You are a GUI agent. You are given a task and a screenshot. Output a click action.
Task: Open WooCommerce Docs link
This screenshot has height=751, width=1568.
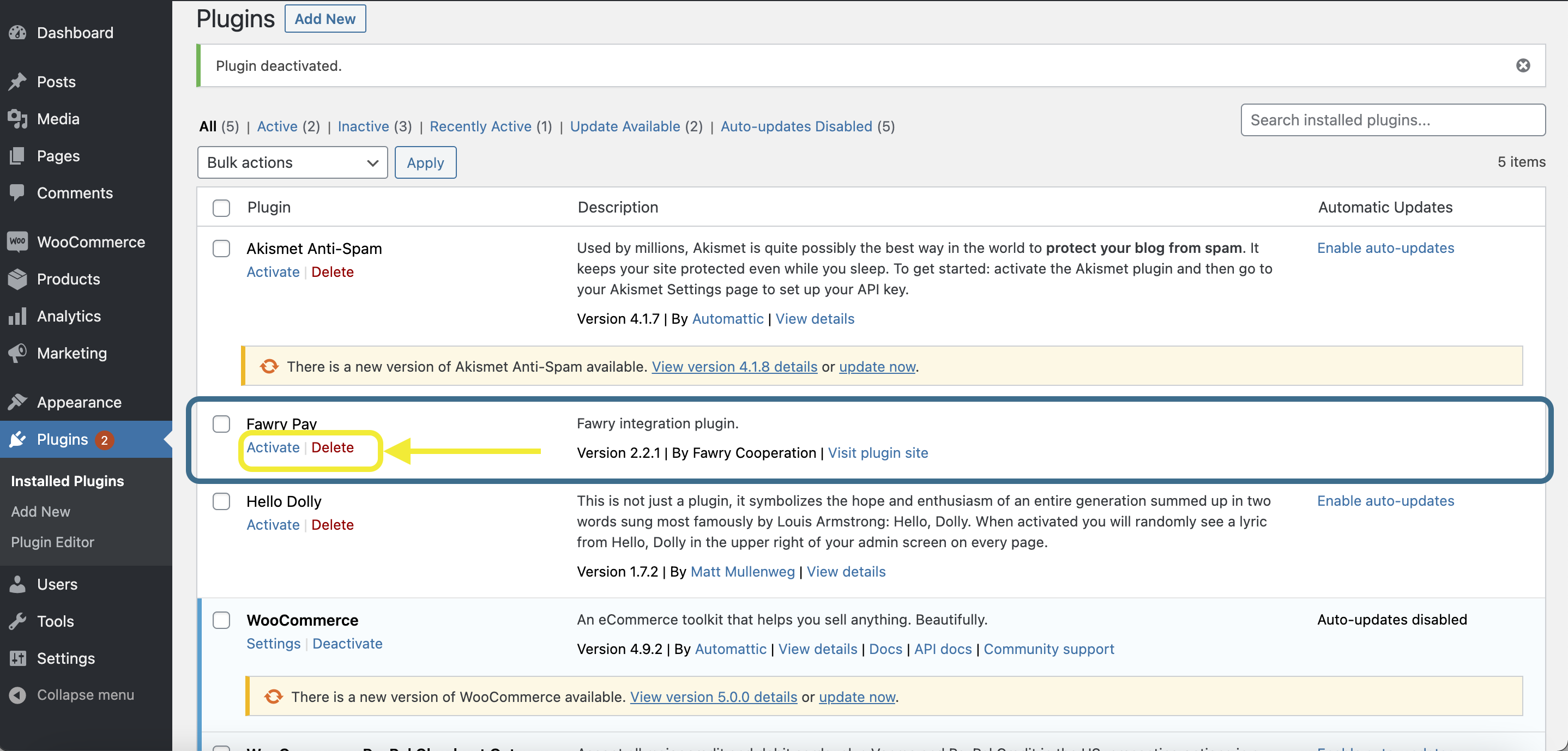pyautogui.click(x=885, y=649)
